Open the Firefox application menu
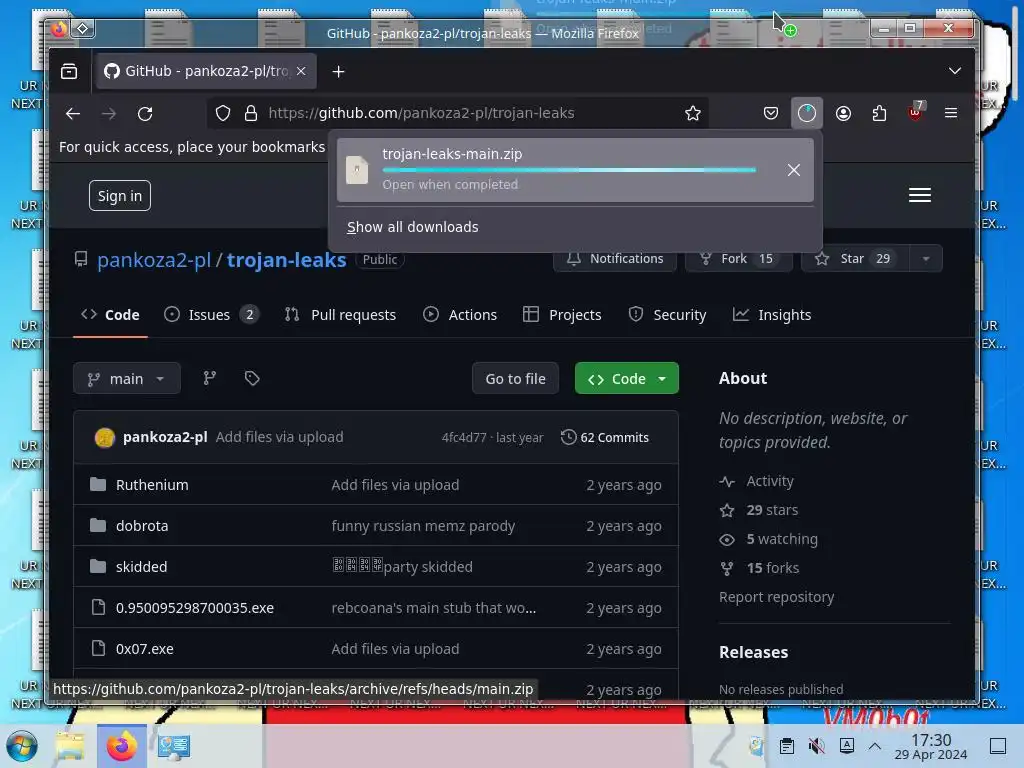Viewport: 1024px width, 768px height. coord(951,113)
